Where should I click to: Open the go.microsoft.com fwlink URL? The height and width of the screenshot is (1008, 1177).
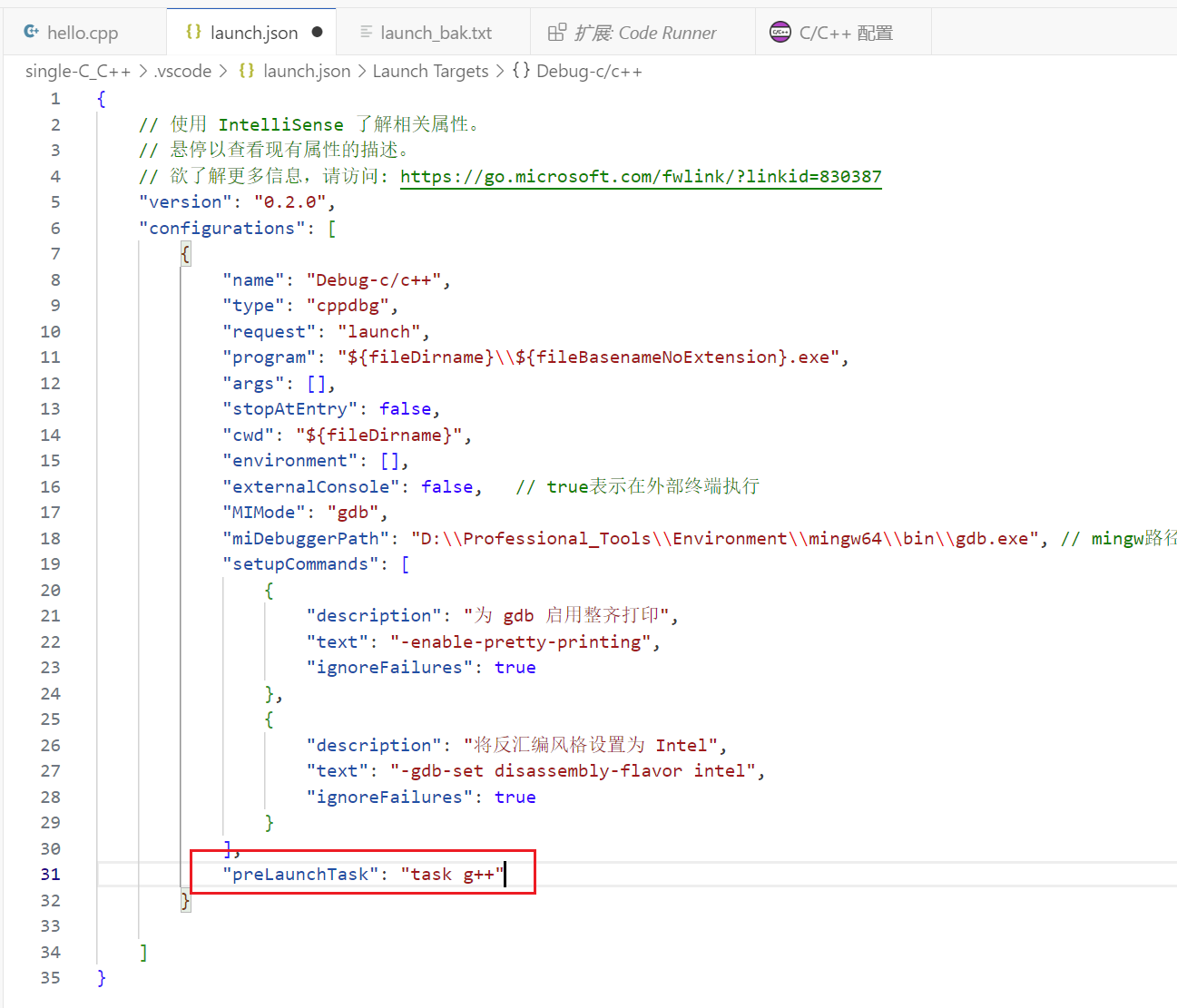tap(641, 176)
